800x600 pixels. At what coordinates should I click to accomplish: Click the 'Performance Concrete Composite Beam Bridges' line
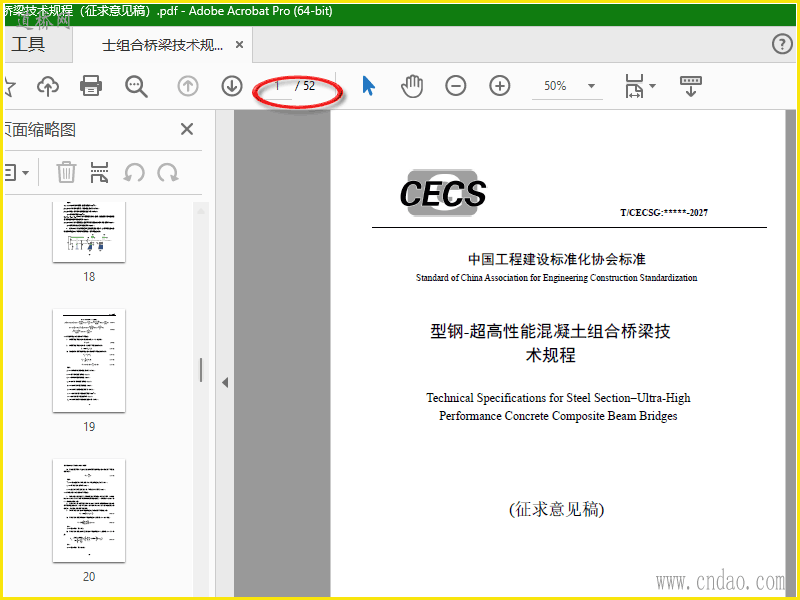[558, 416]
